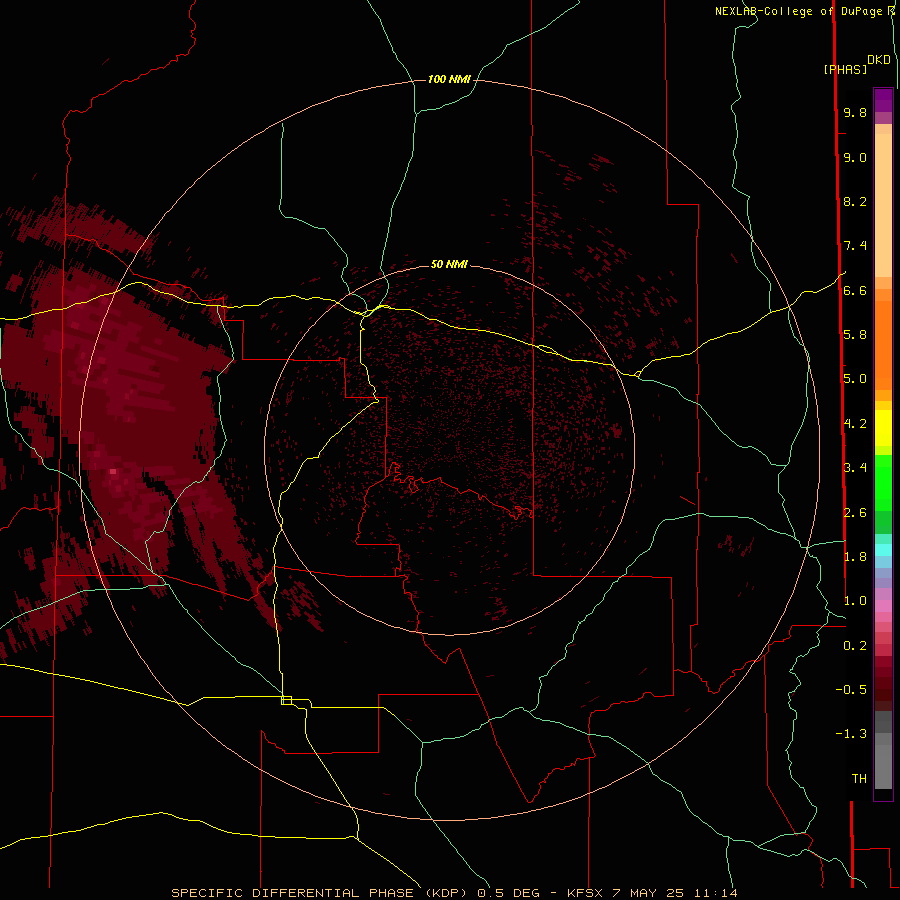Click the 8.2 value on the color scale
Screen dimensions: 900x900
855,201
